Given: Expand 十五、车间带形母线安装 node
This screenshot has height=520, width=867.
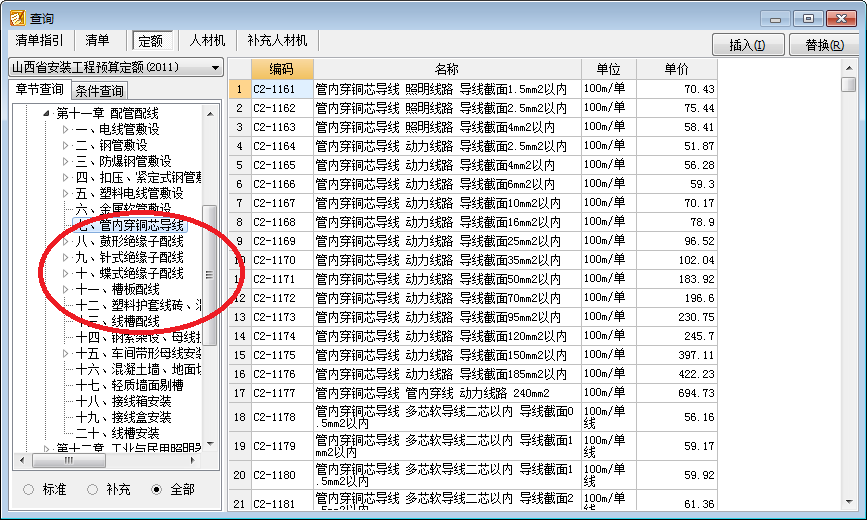Looking at the screenshot, I should 65,353.
